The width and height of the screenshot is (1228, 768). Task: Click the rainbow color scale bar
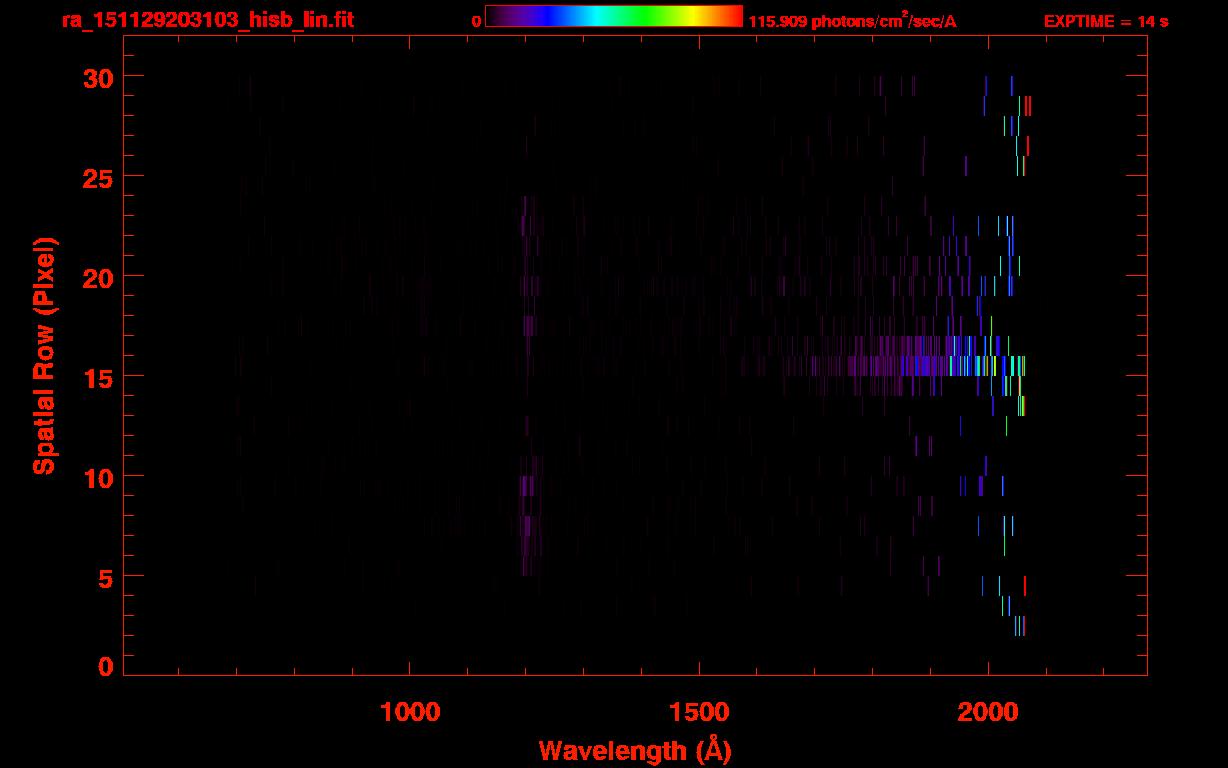(614, 16)
